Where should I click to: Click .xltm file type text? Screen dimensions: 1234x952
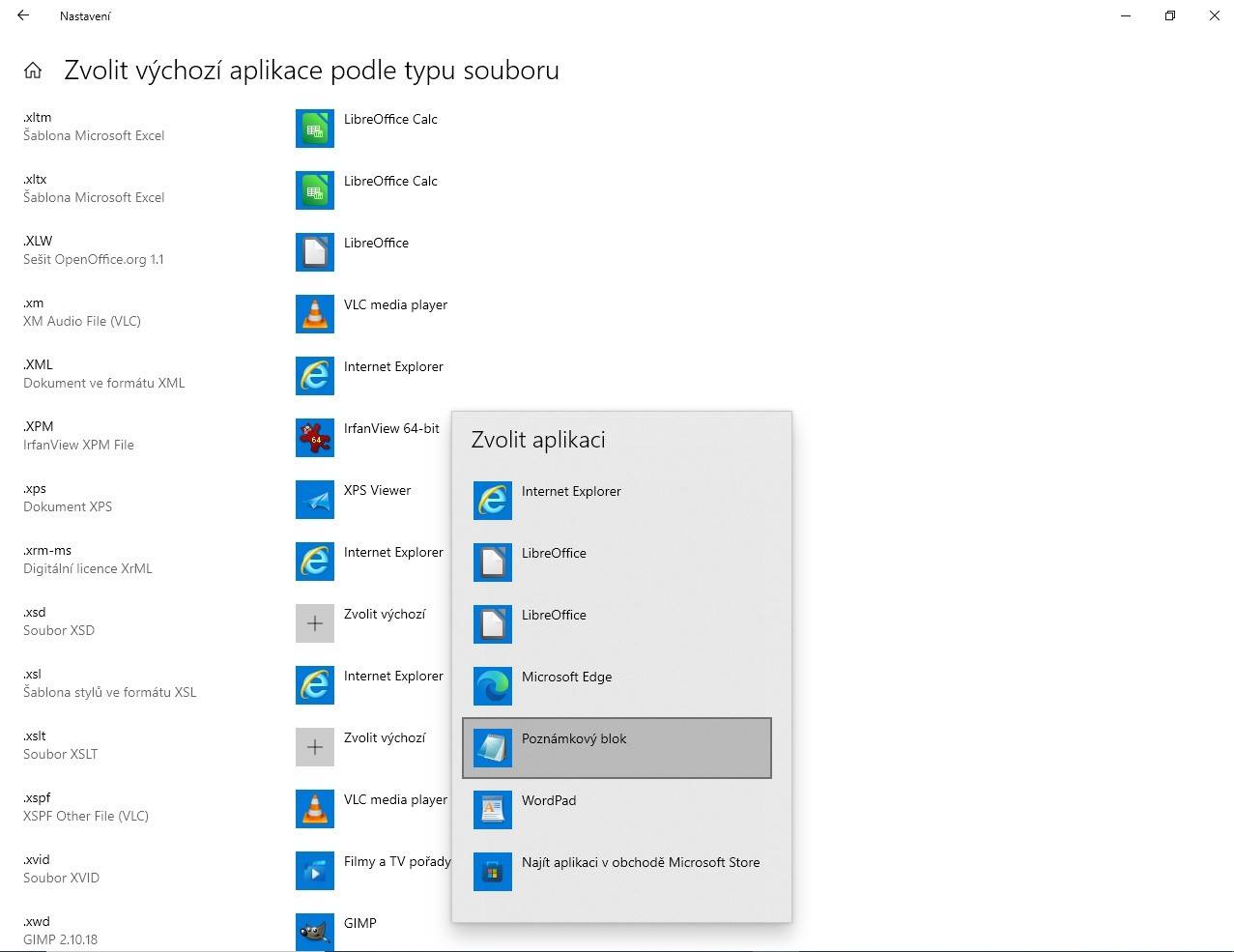coord(38,117)
